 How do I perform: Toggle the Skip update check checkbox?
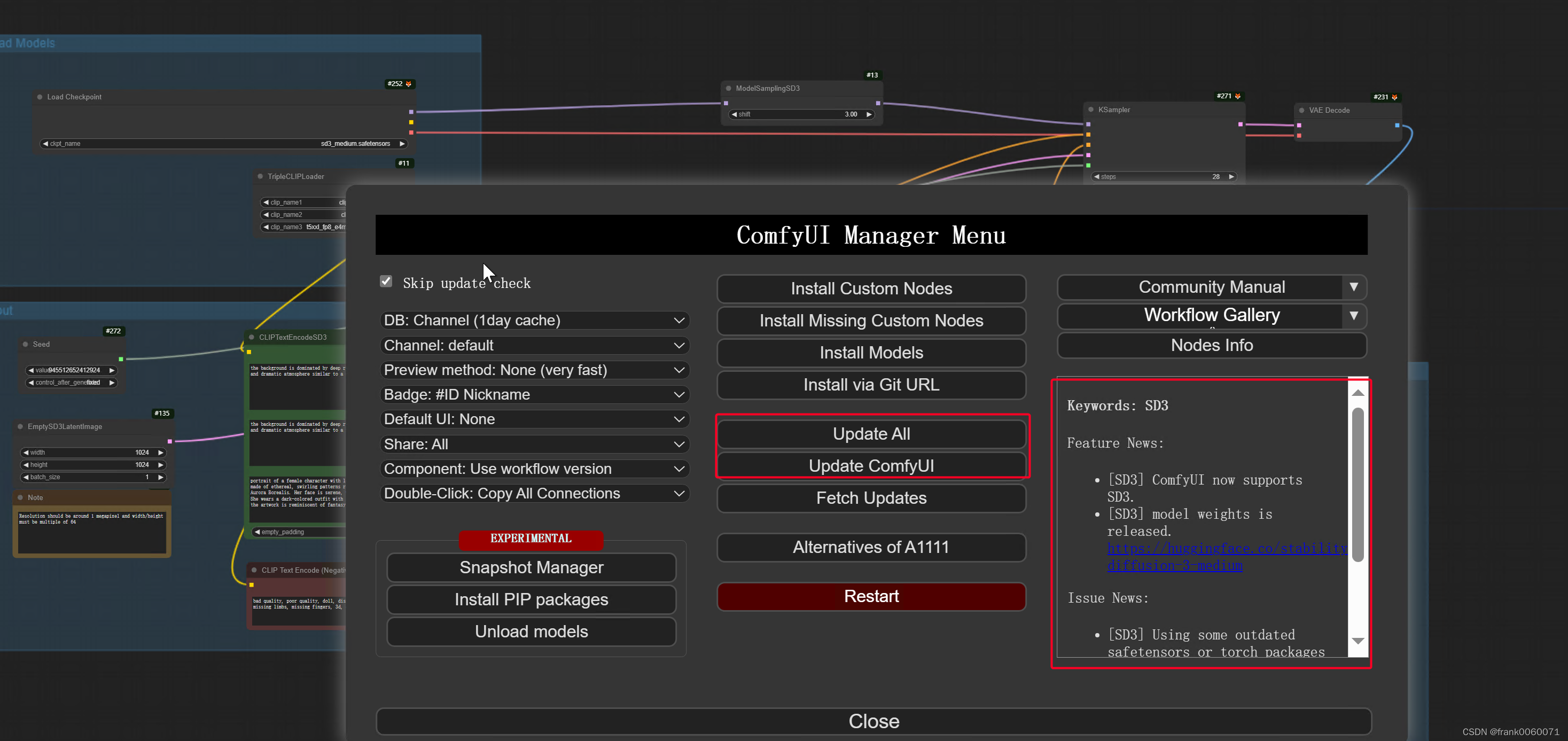click(x=386, y=282)
